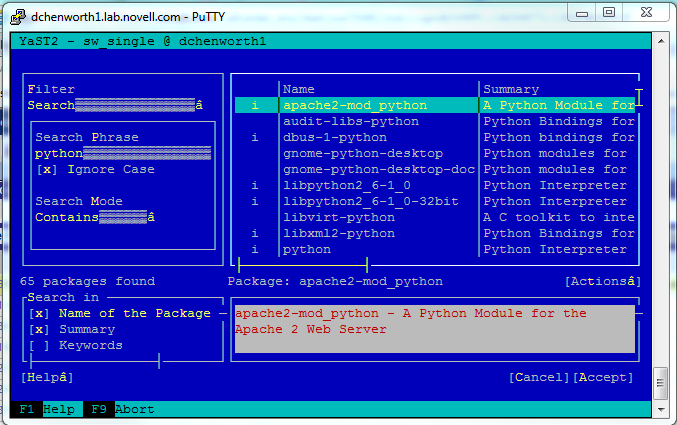Select libpython2_6-1_0-32bit package row

pos(435,201)
